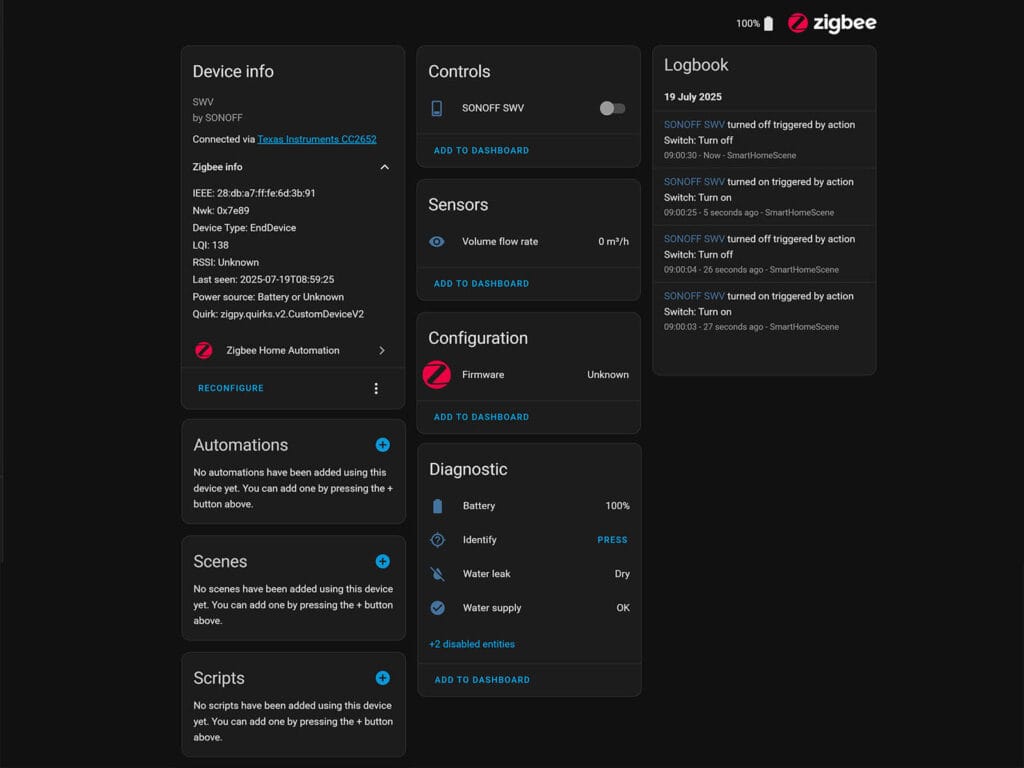Open the Texas Instruments CC2652 link
The width and height of the screenshot is (1024, 768).
pyautogui.click(x=317, y=139)
